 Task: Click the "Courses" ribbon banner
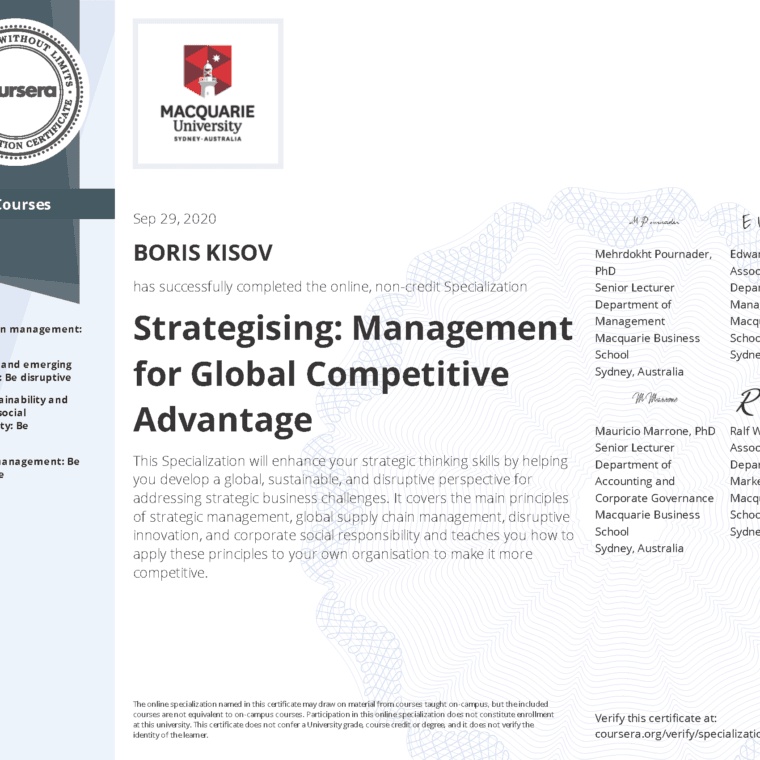click(57, 204)
